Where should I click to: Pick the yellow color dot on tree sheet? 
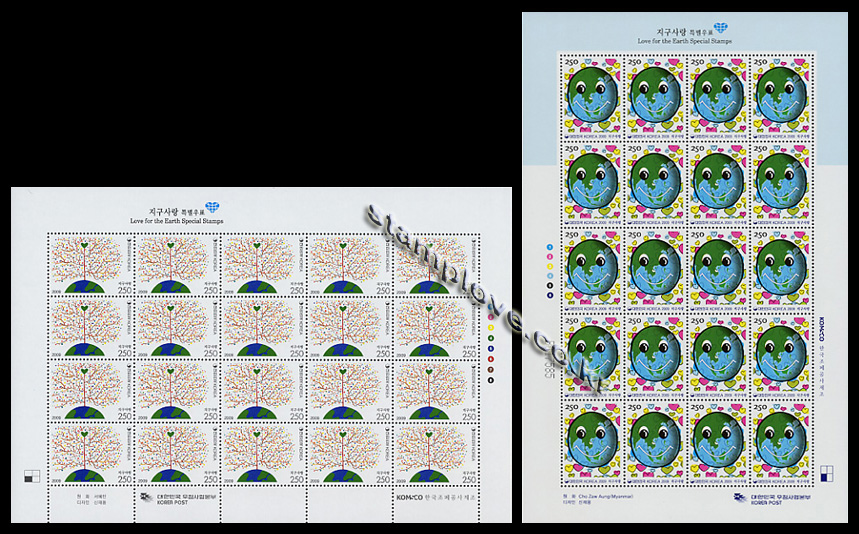[490, 328]
